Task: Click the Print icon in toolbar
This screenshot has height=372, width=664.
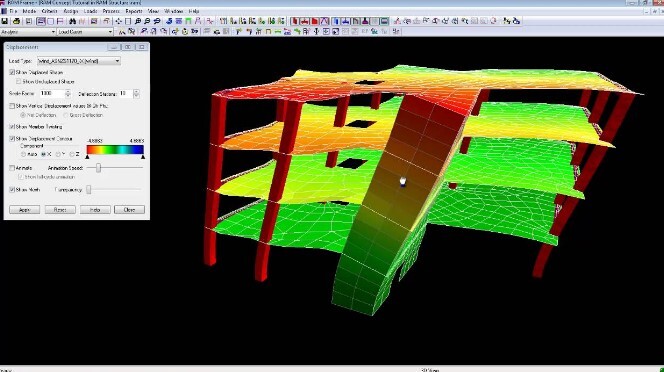Action: coord(16,21)
